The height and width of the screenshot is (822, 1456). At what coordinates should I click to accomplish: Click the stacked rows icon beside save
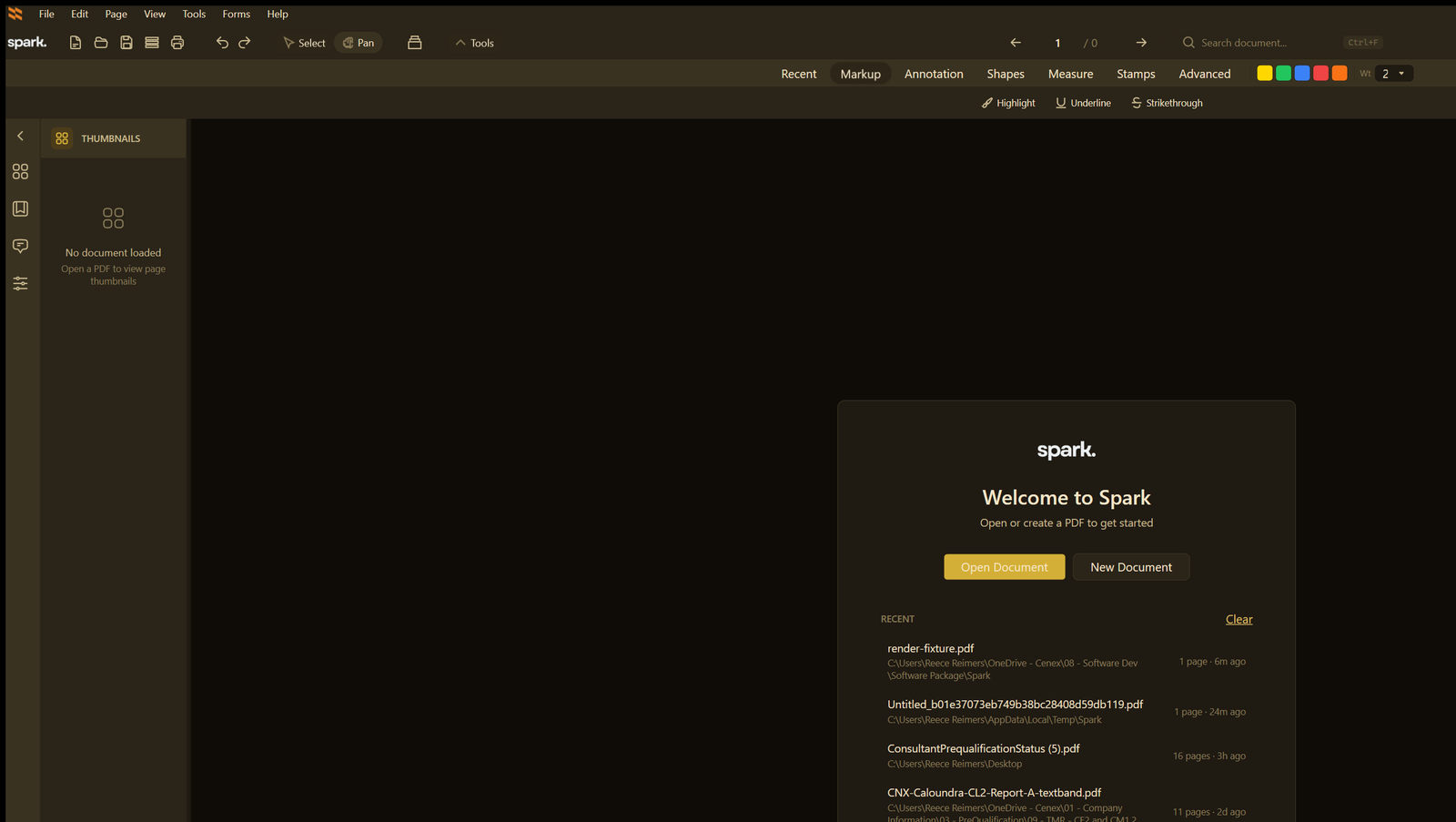click(152, 43)
